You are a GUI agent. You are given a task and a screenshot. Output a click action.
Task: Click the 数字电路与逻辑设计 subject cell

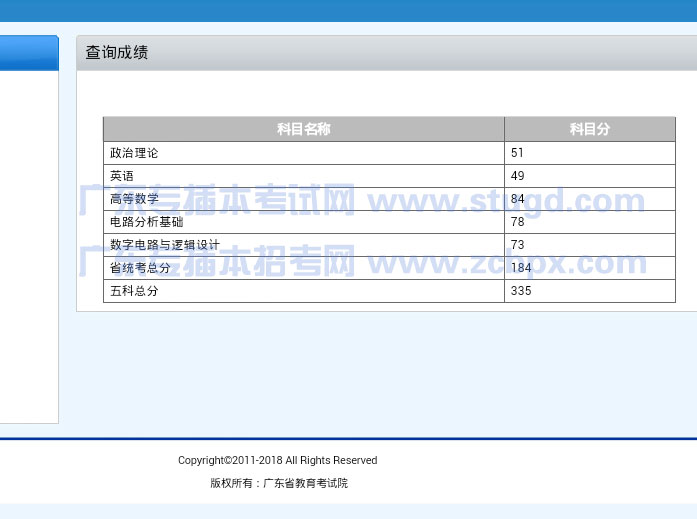(x=304, y=245)
